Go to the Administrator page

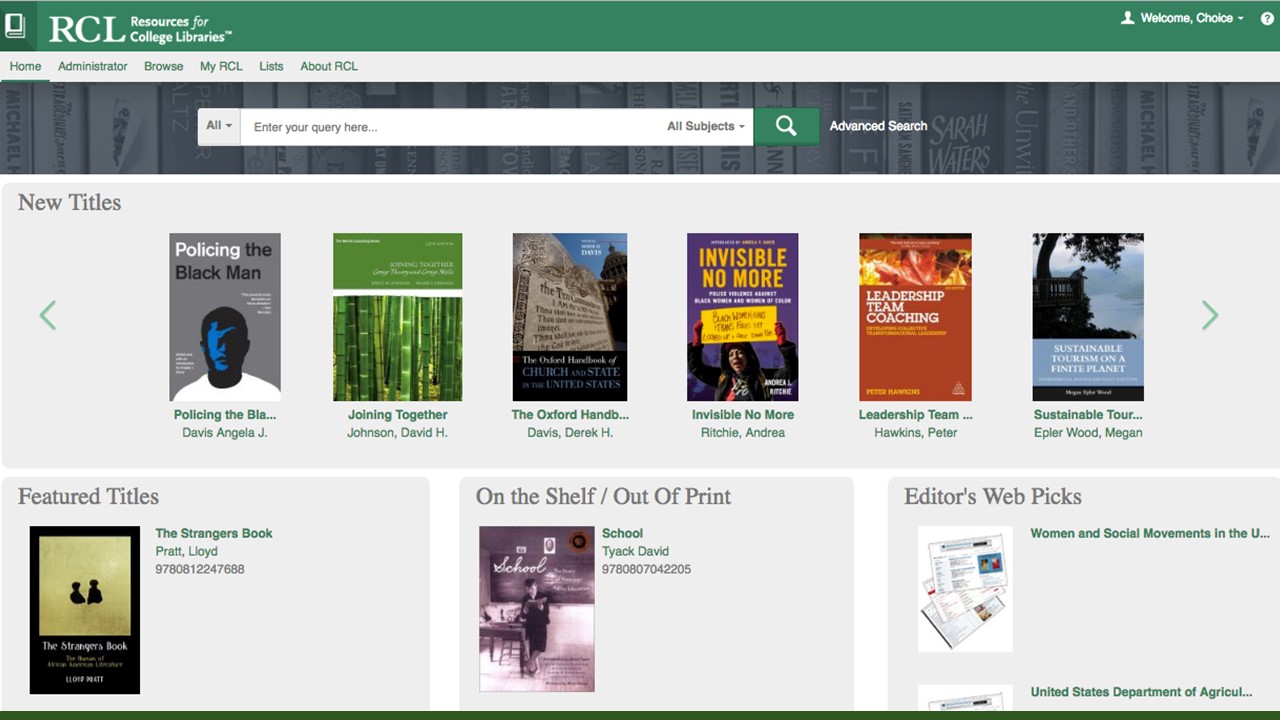click(x=92, y=66)
